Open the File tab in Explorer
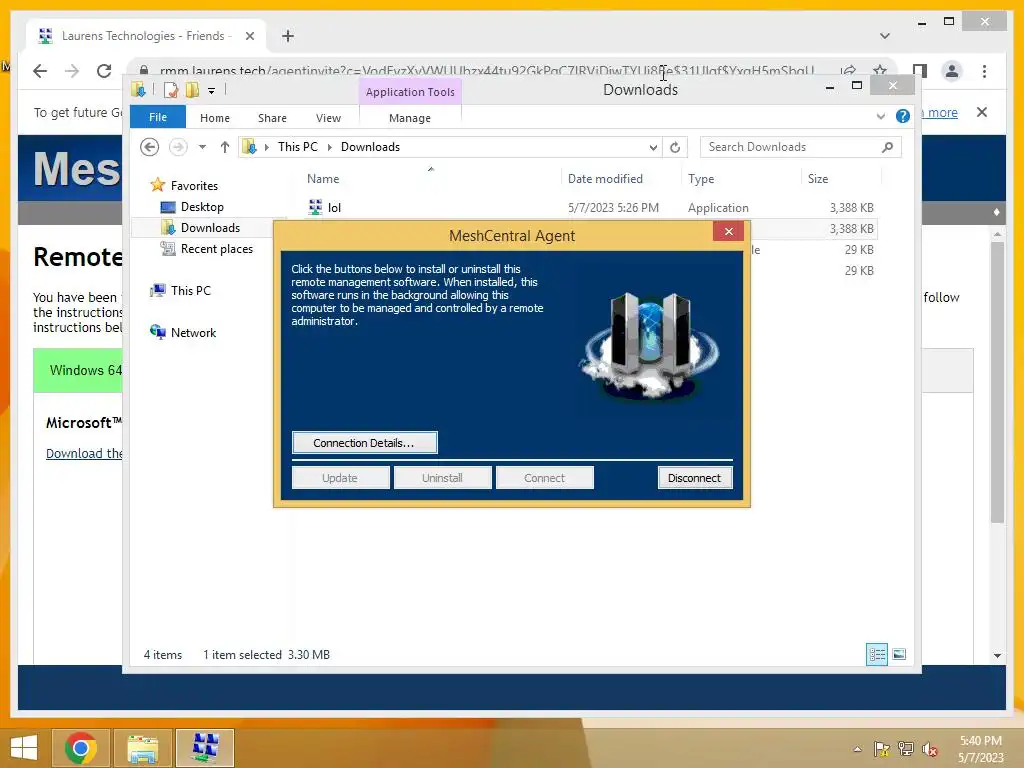Screen dimensions: 1024x768 pos(157,118)
